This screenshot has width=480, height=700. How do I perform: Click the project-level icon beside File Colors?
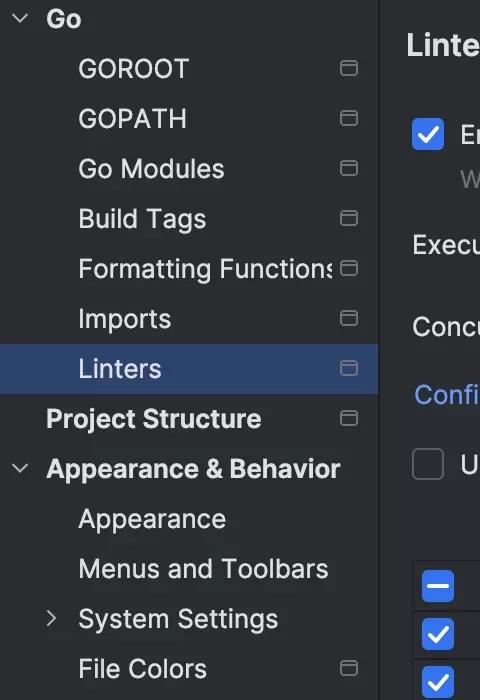[x=349, y=668]
